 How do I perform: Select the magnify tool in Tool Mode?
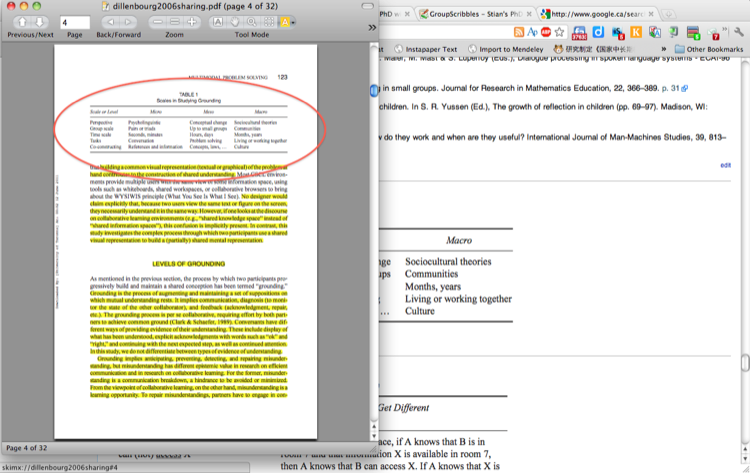tap(252, 22)
